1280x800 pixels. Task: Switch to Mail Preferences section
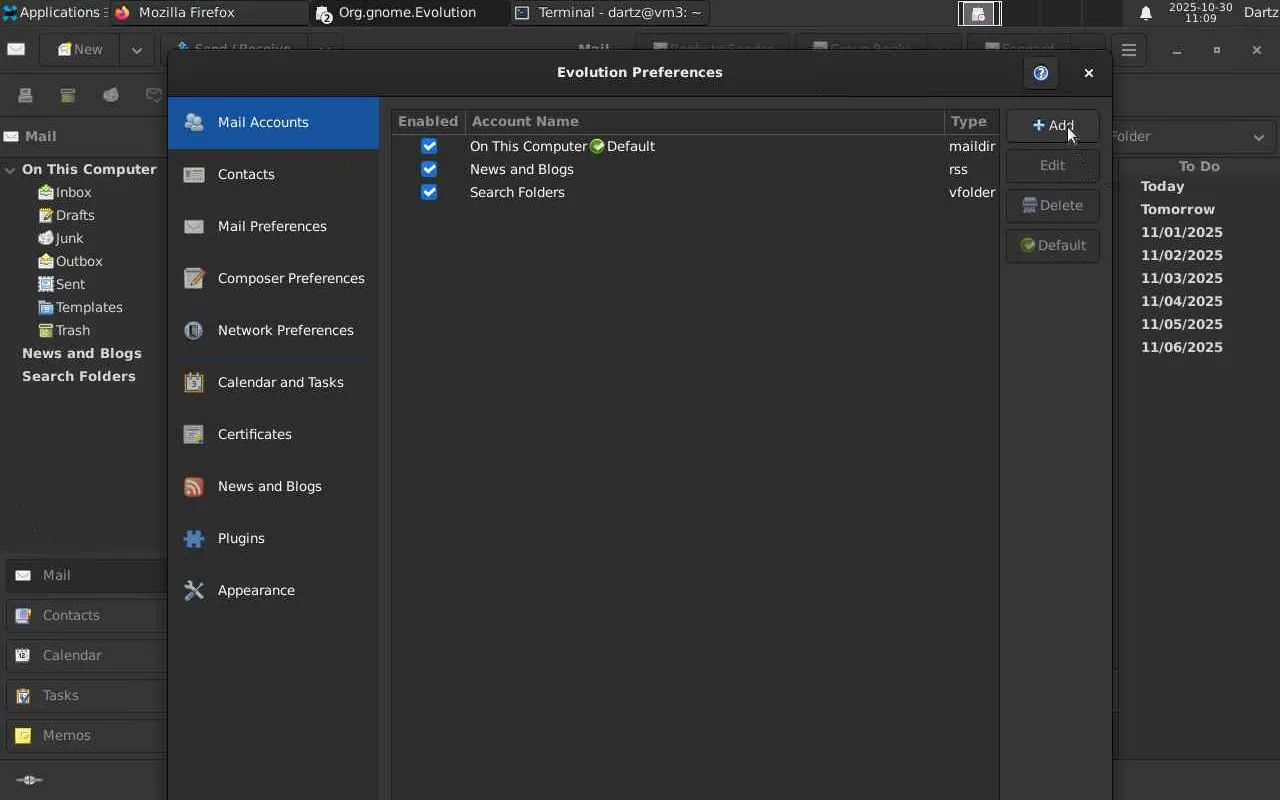(273, 226)
